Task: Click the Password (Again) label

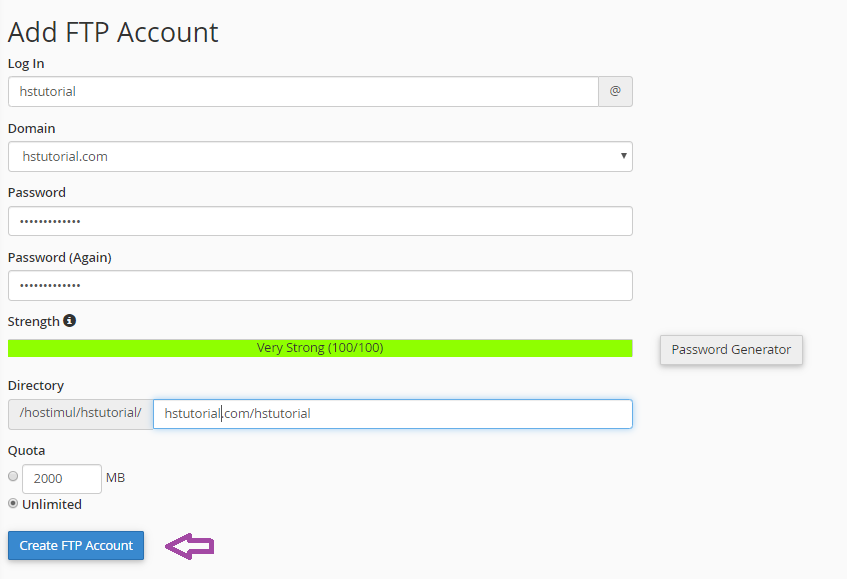Action: [60, 257]
